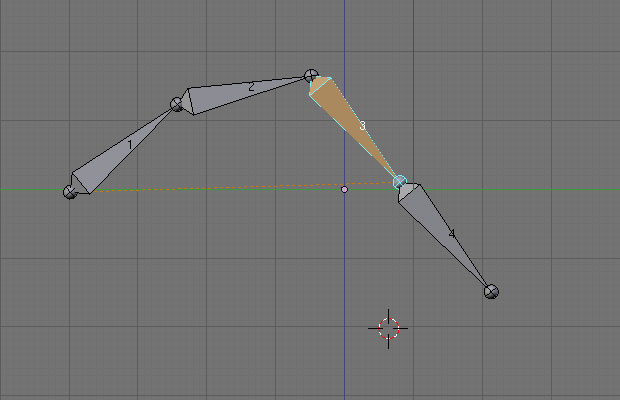Select bone labeled 2
Viewport: 620px width, 400px height.
(241, 96)
